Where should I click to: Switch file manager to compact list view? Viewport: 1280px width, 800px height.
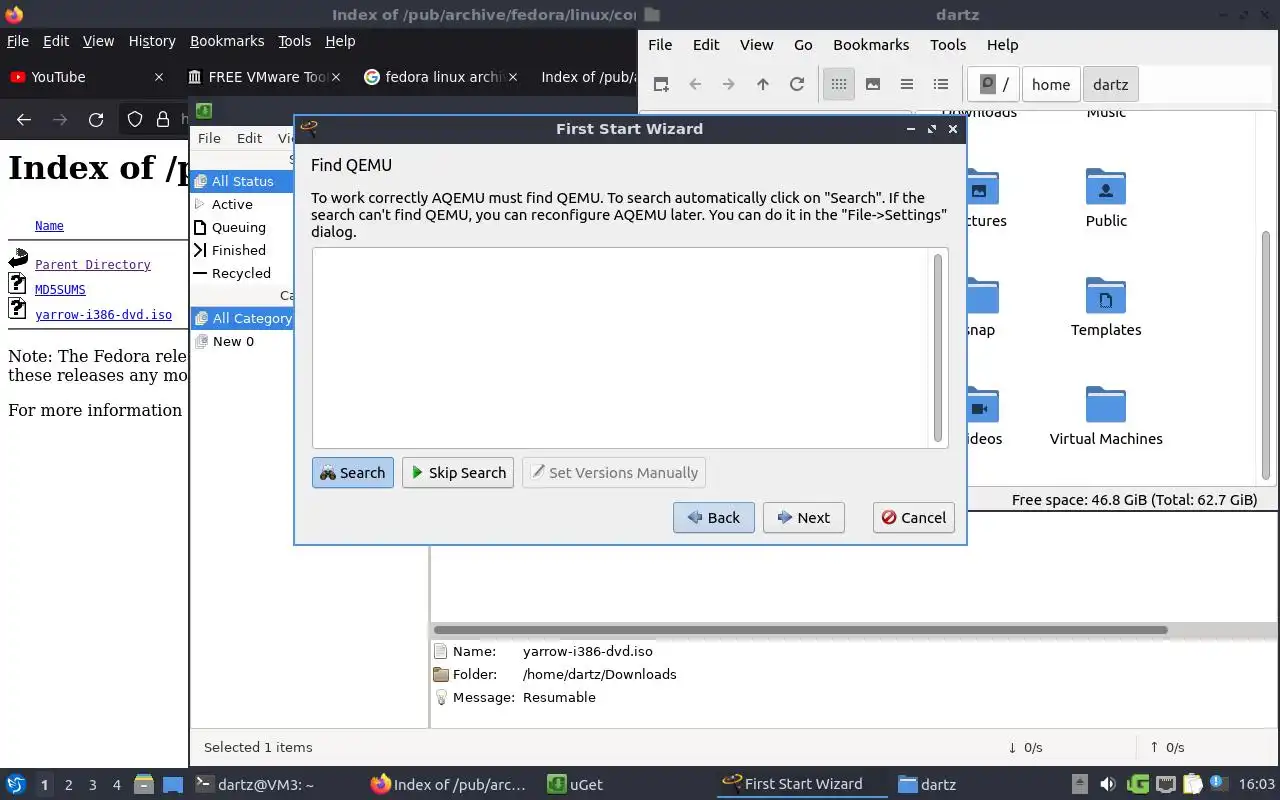coord(907,85)
